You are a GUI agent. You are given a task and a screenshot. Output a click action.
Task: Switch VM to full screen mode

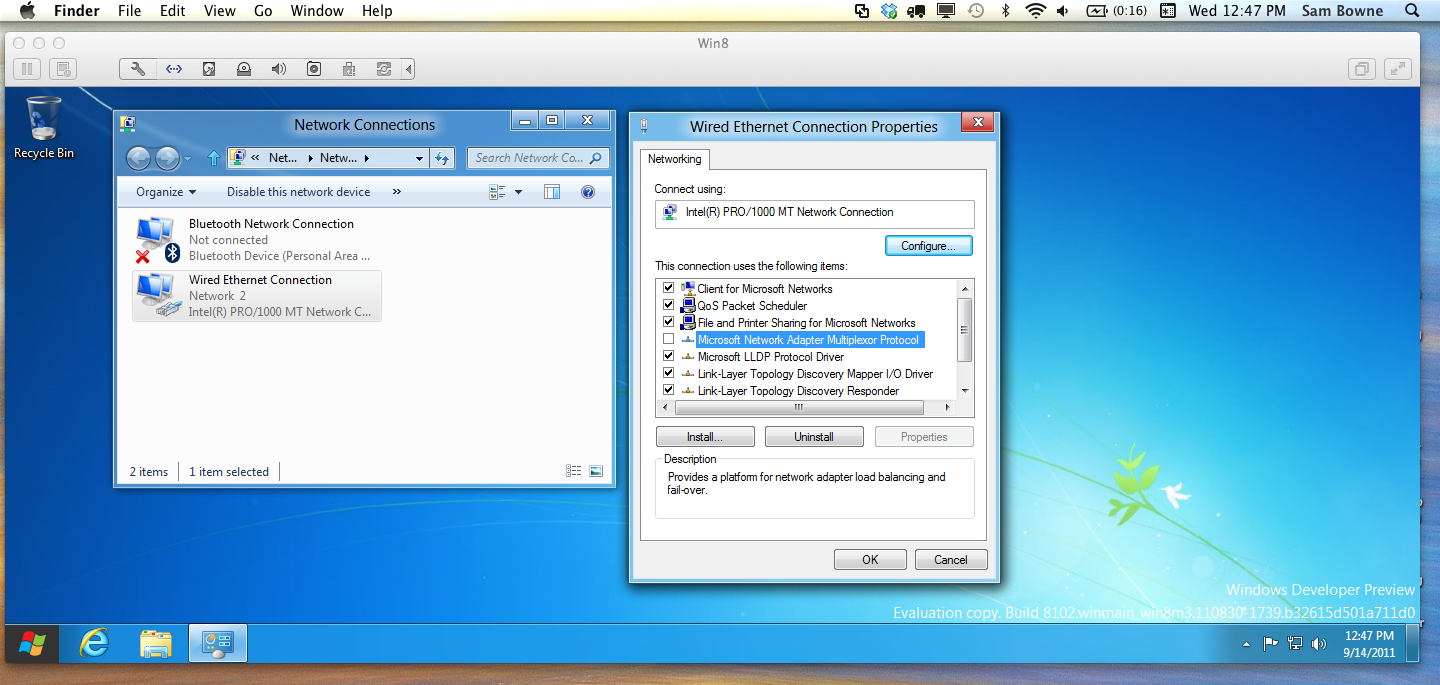[1397, 69]
